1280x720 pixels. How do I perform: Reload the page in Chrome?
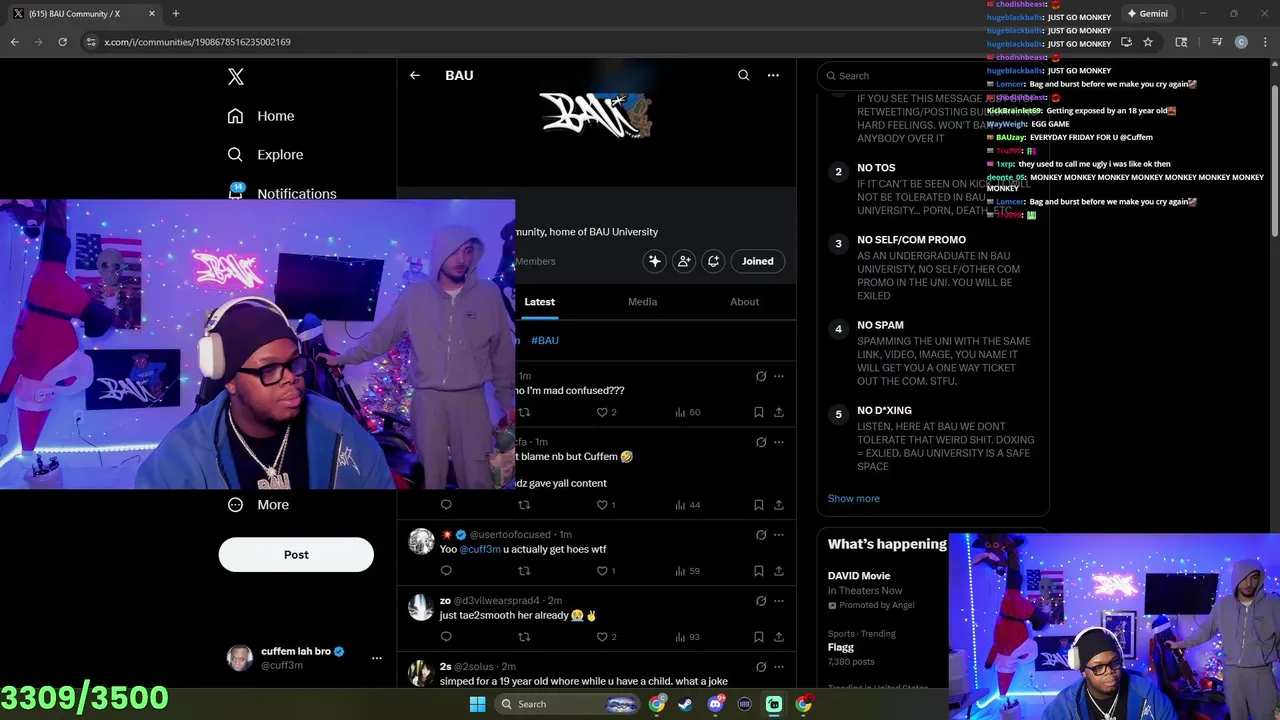pos(62,42)
